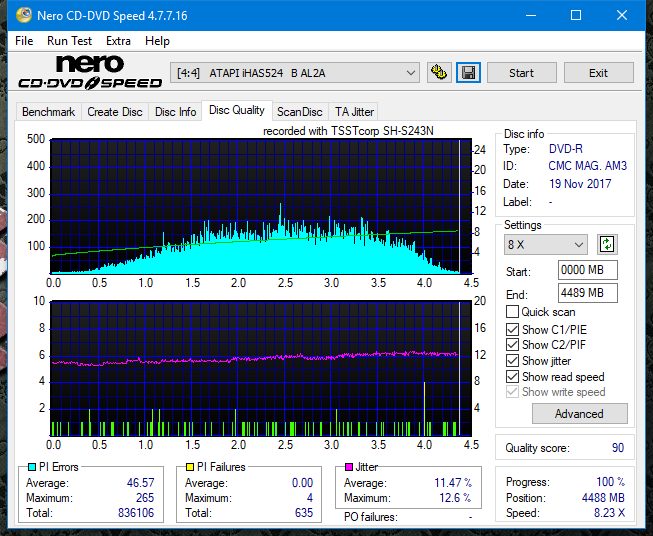
Task: Maximize the Nero window
Action: click(x=576, y=15)
